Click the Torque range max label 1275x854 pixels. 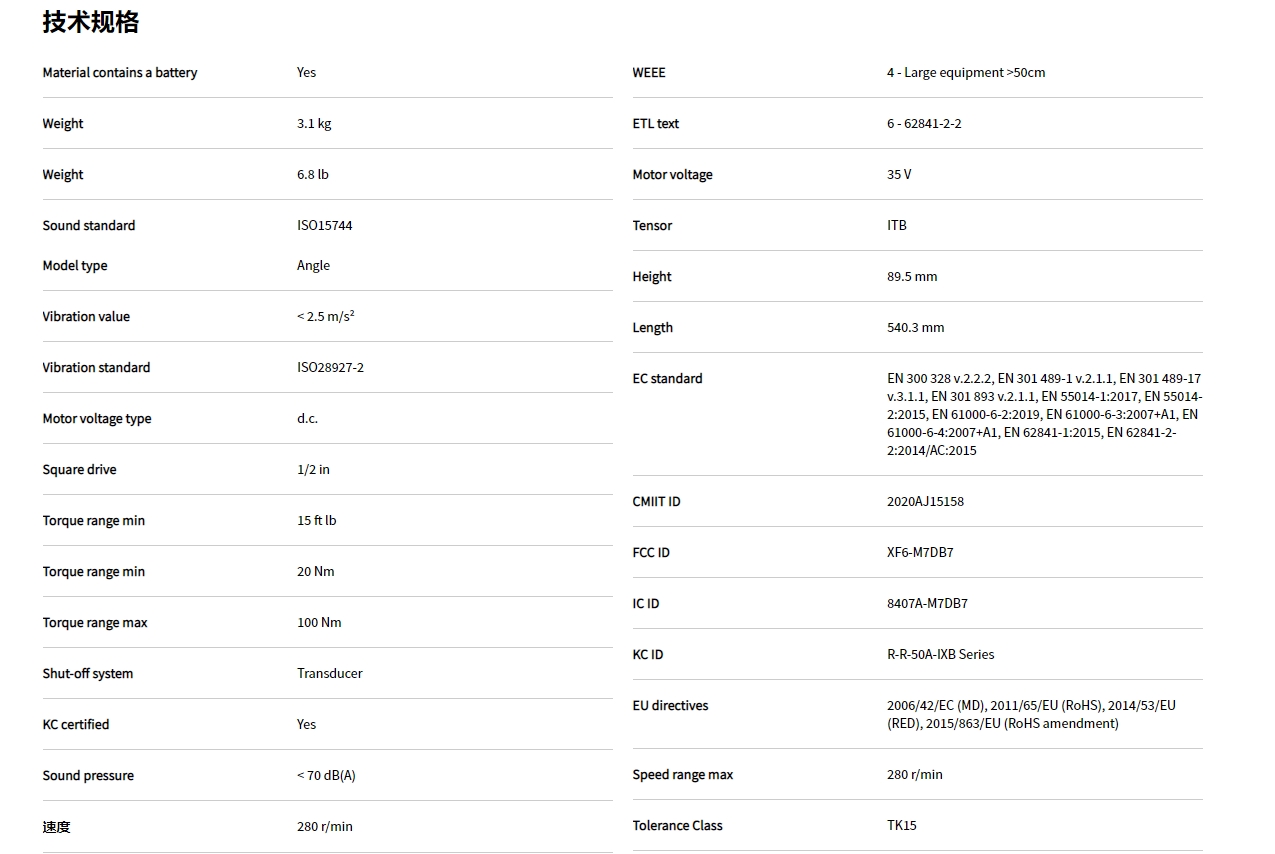[x=95, y=623]
